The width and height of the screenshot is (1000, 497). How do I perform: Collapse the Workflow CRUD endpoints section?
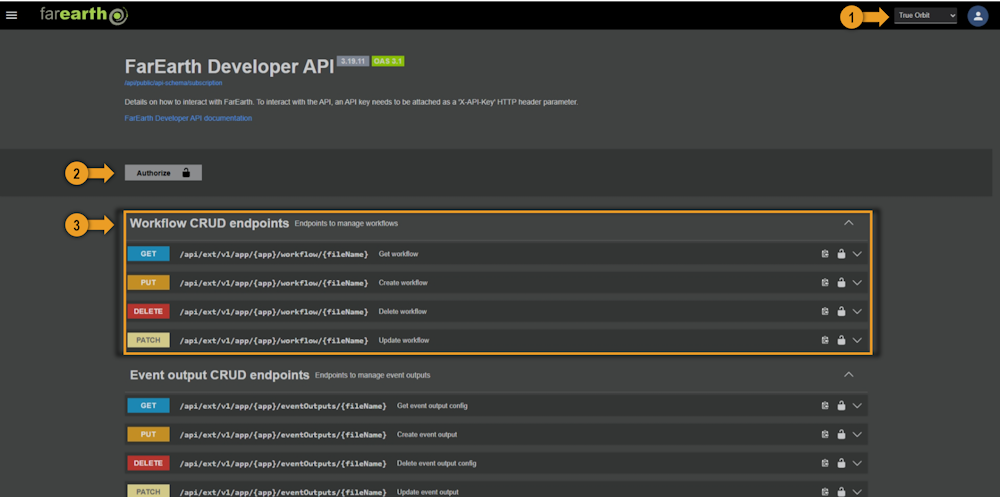[848, 223]
